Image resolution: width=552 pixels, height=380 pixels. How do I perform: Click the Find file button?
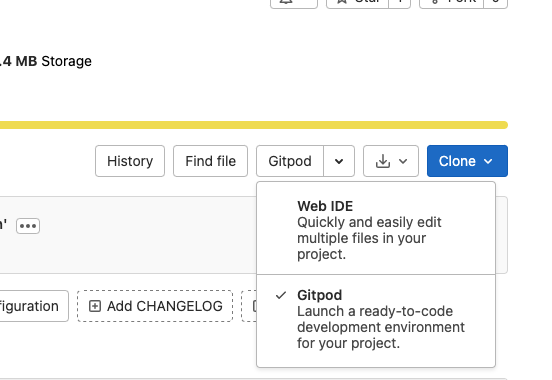point(211,161)
